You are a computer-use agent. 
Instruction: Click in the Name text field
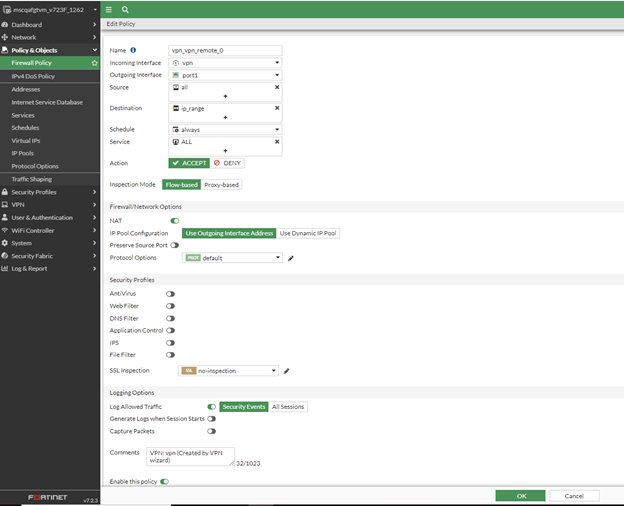pos(225,50)
